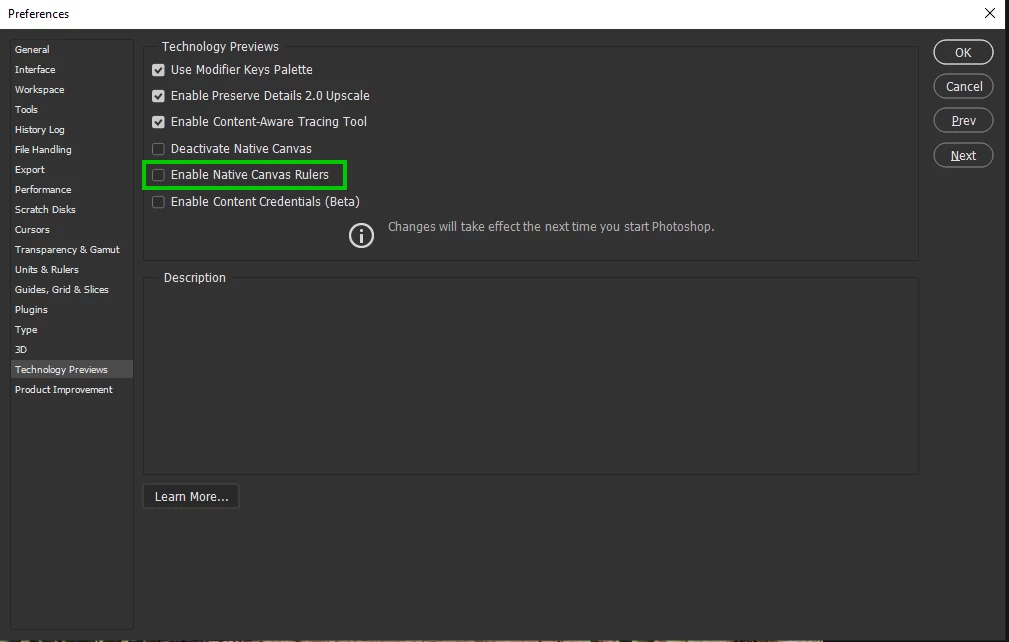Open the Learn More... link button
The width and height of the screenshot is (1009, 642).
pos(191,497)
